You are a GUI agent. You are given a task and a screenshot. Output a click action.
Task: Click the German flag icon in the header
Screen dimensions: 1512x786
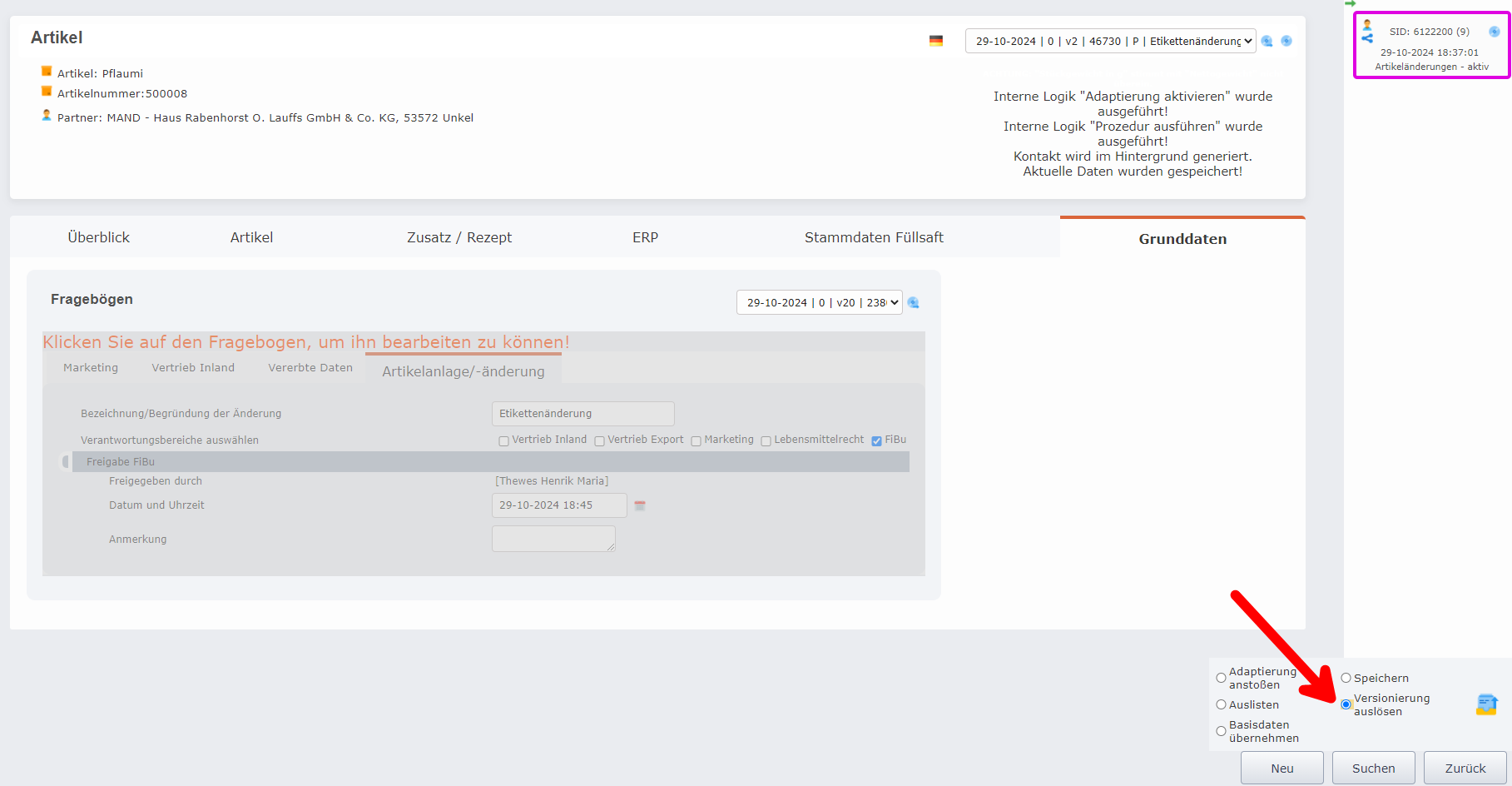coord(935,39)
